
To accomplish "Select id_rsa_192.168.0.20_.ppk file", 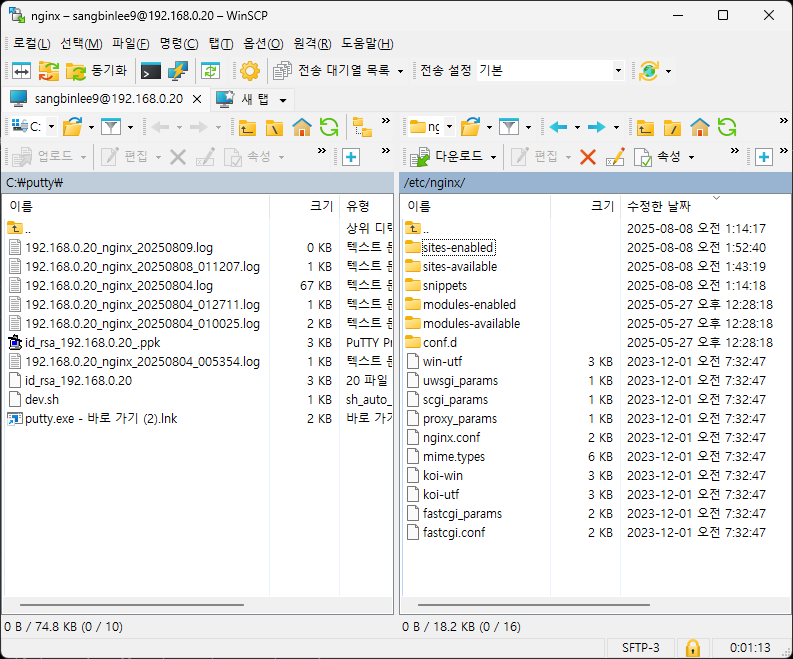I will coord(93,342).
